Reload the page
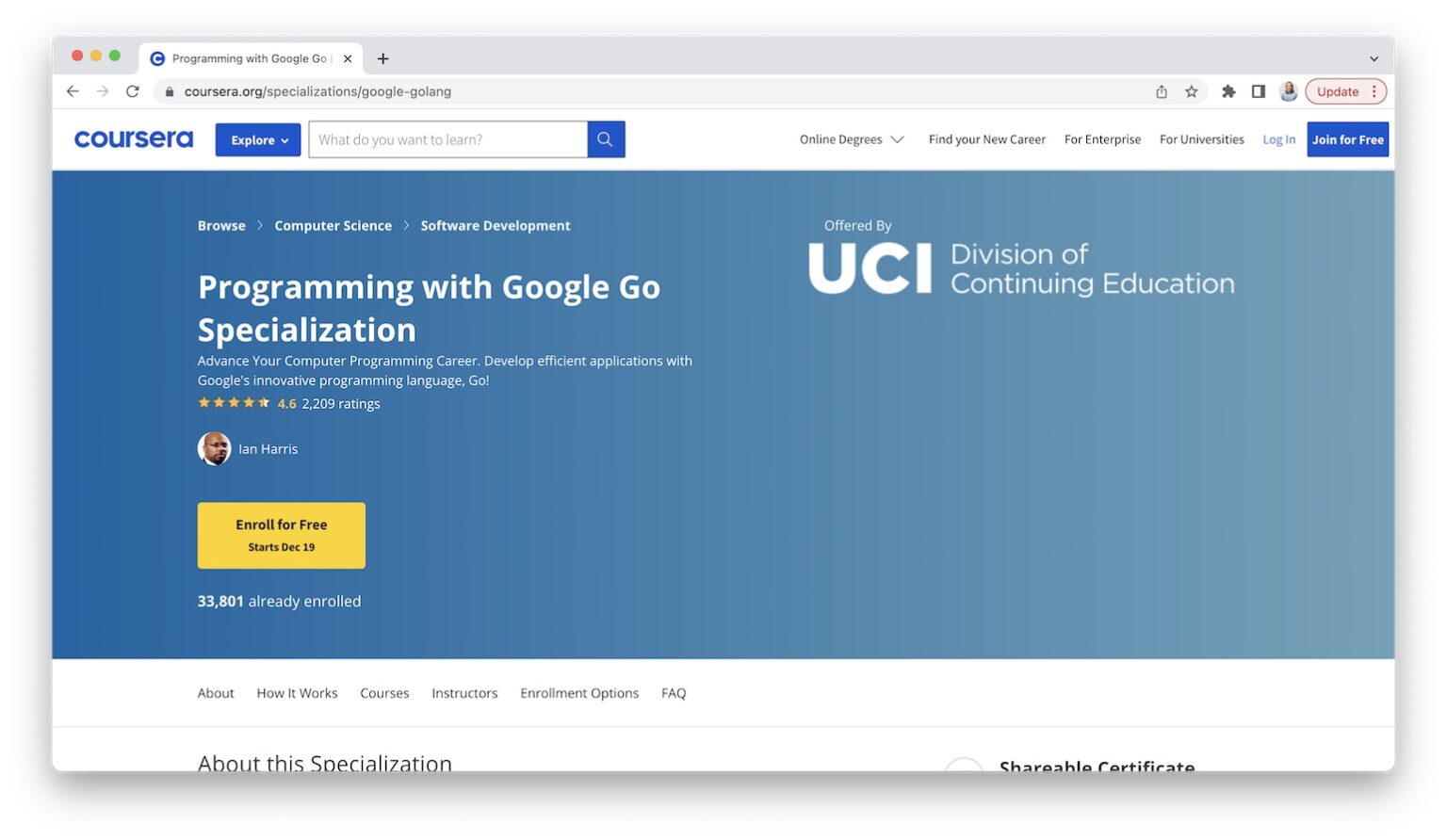Screen dimensions: 1447x840 [x=132, y=91]
